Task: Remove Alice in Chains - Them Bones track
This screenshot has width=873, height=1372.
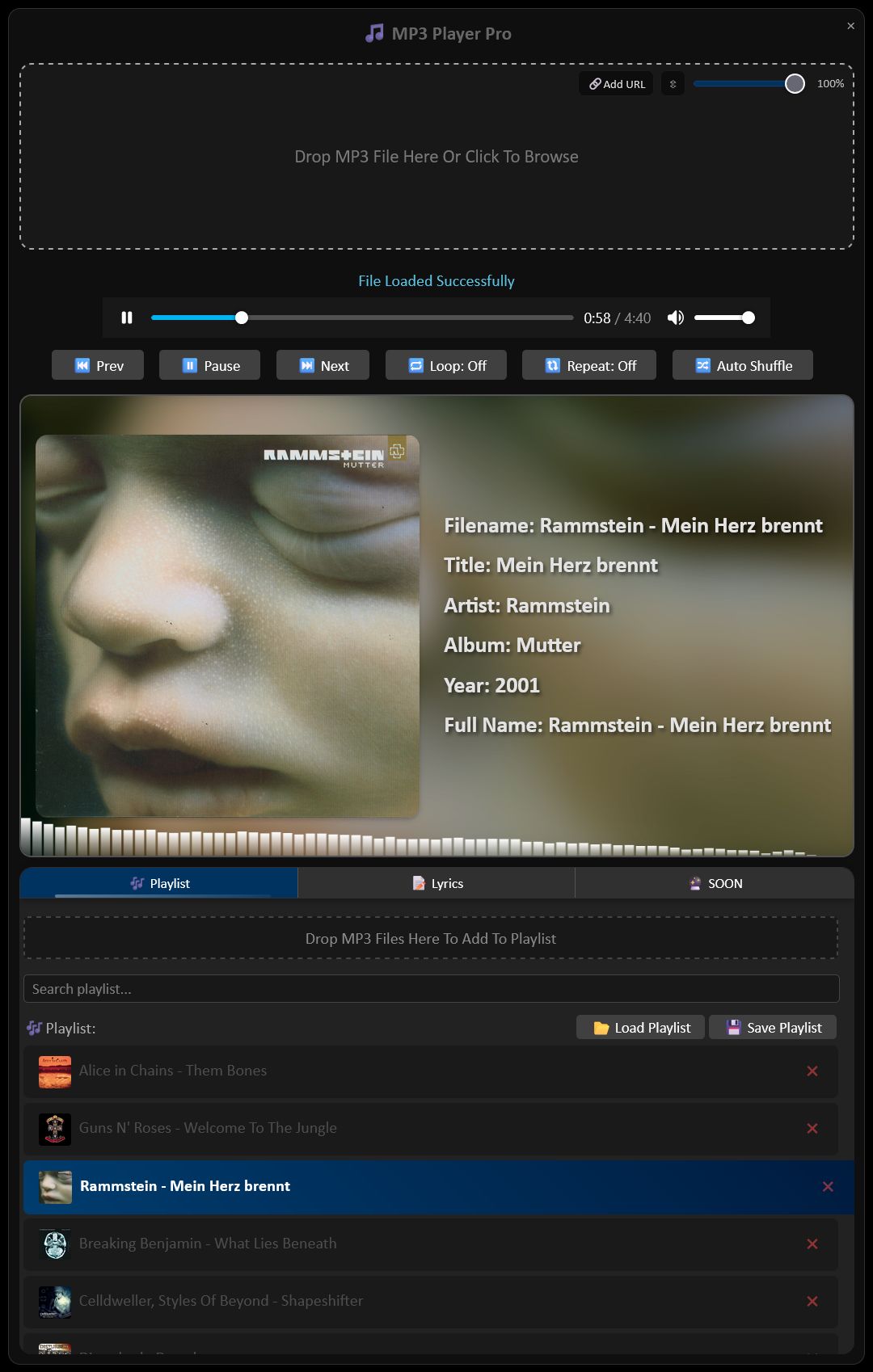Action: (812, 1071)
